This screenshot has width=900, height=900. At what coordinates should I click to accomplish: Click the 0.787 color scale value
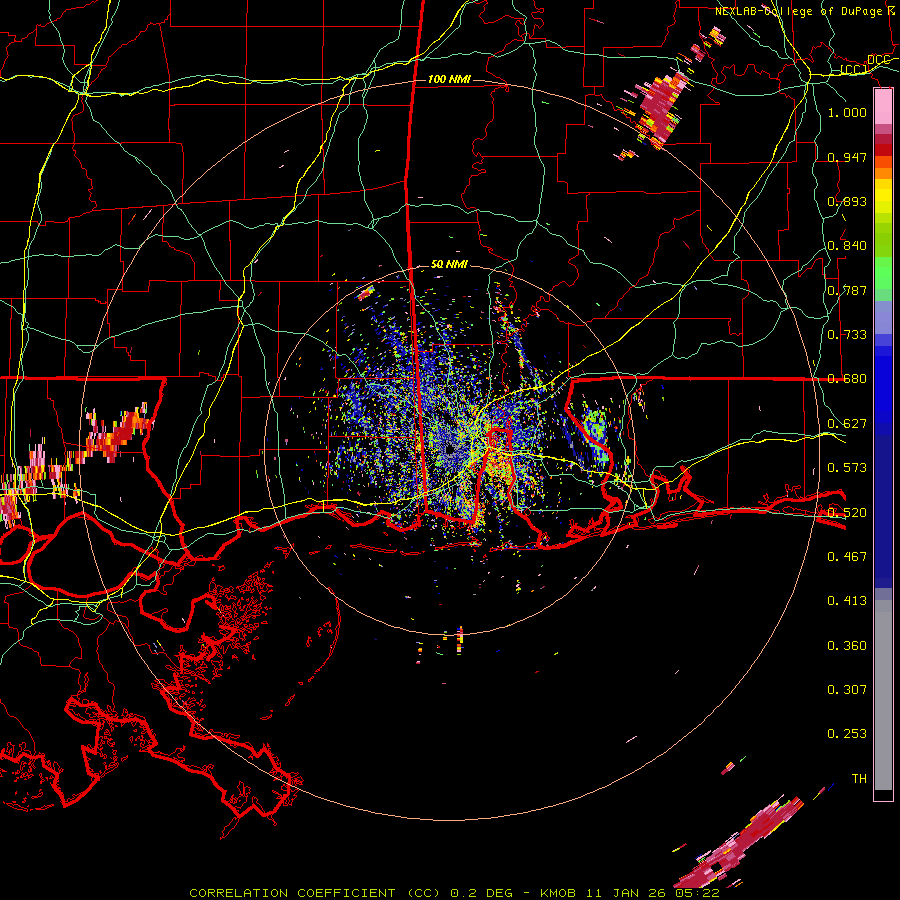click(x=847, y=290)
